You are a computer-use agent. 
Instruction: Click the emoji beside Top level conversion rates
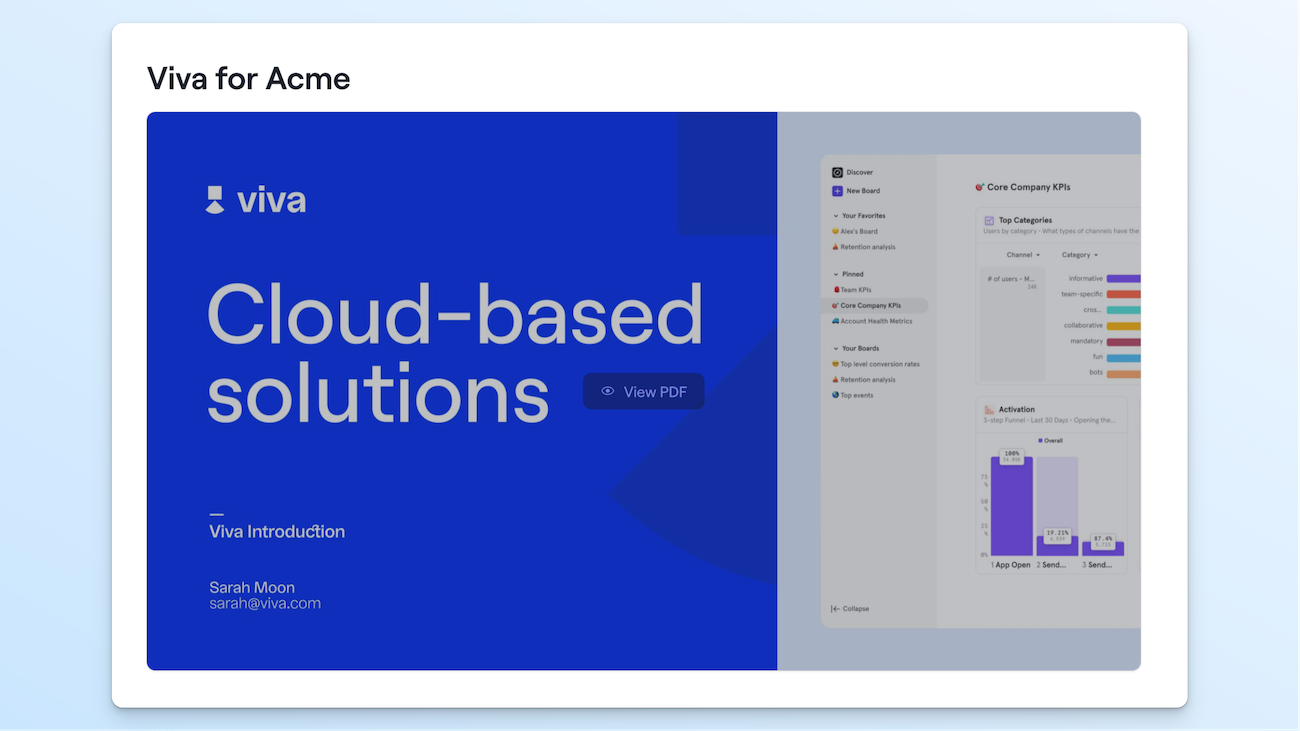pos(835,364)
